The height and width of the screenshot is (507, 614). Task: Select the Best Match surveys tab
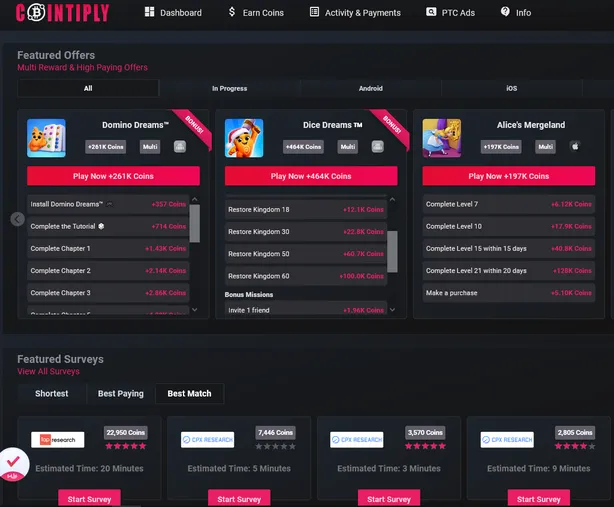[x=190, y=393]
